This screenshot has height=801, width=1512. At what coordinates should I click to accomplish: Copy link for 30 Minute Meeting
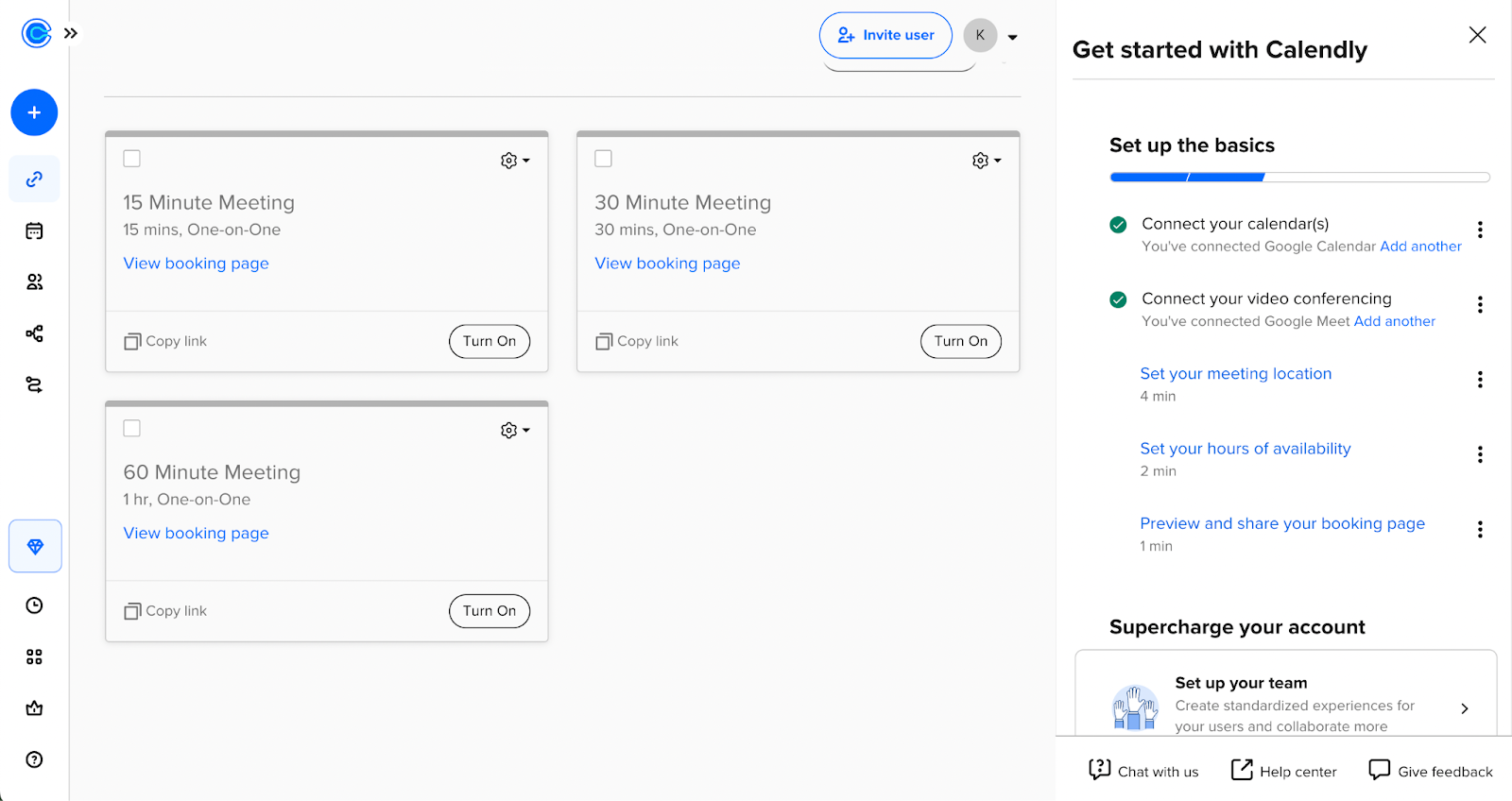pos(637,341)
